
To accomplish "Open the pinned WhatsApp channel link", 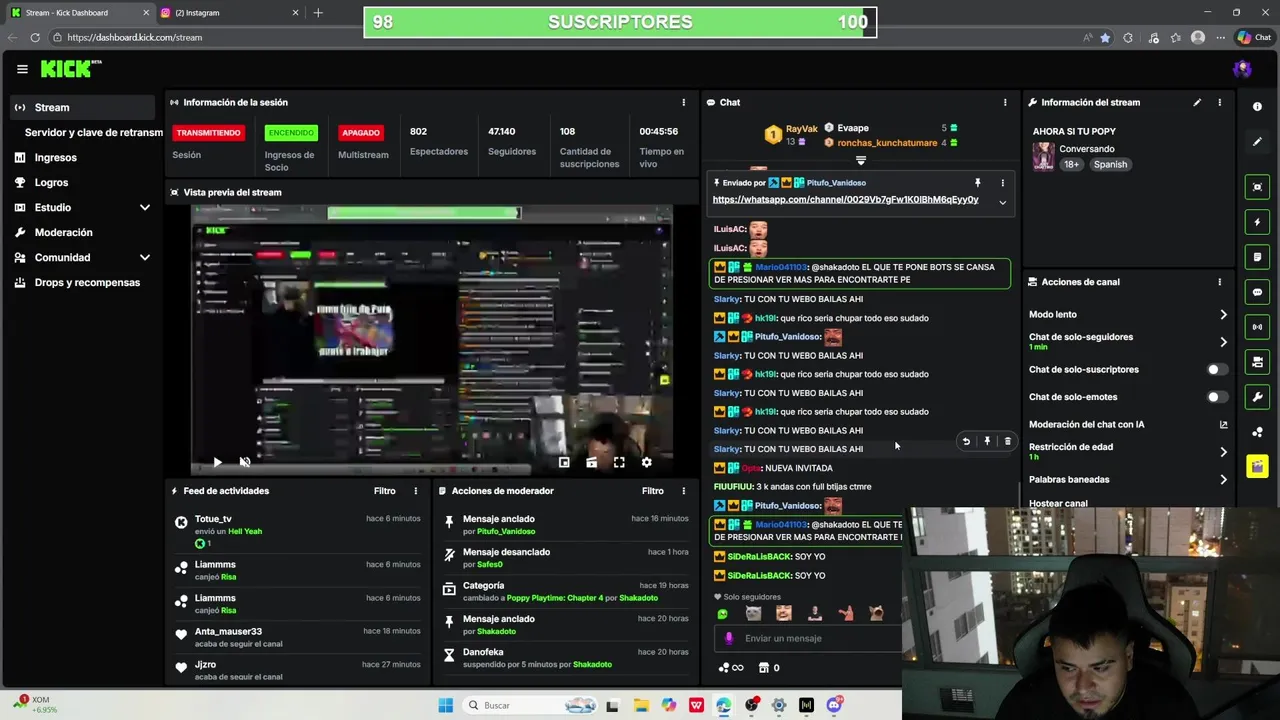I will click(x=845, y=200).
